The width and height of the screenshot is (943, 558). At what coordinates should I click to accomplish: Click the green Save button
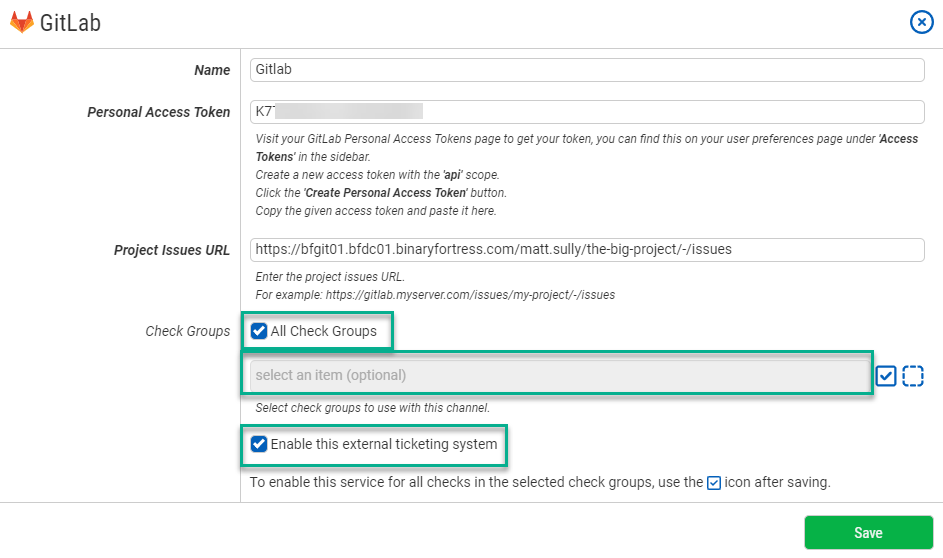868,533
